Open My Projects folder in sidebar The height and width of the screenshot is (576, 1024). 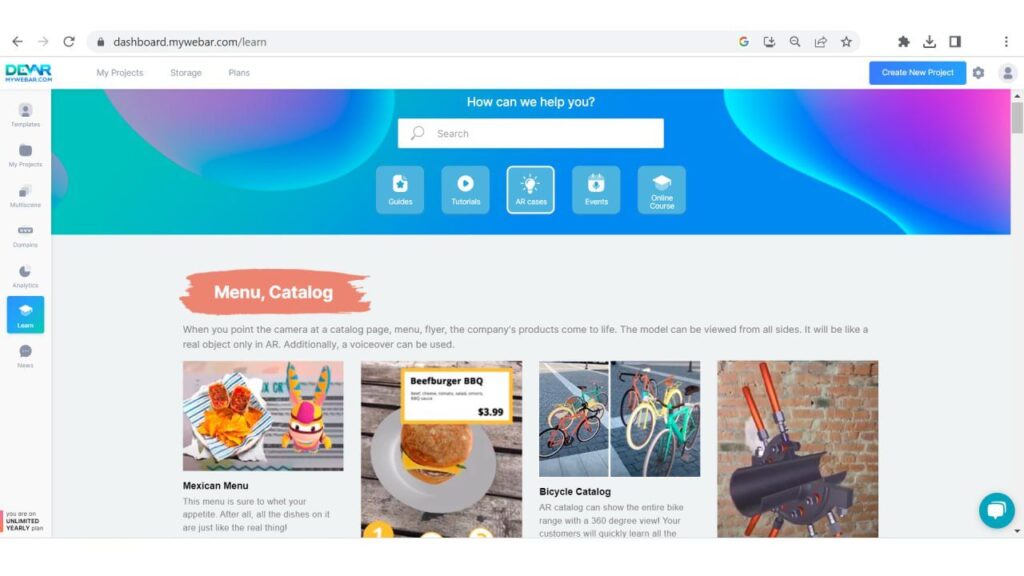[x=25, y=155]
